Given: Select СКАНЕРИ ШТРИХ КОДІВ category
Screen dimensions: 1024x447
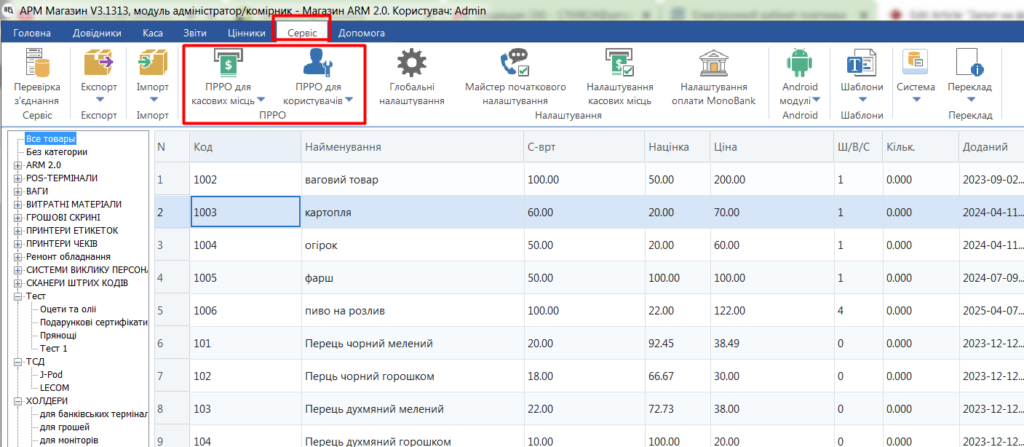Looking at the screenshot, I should click(77, 283).
